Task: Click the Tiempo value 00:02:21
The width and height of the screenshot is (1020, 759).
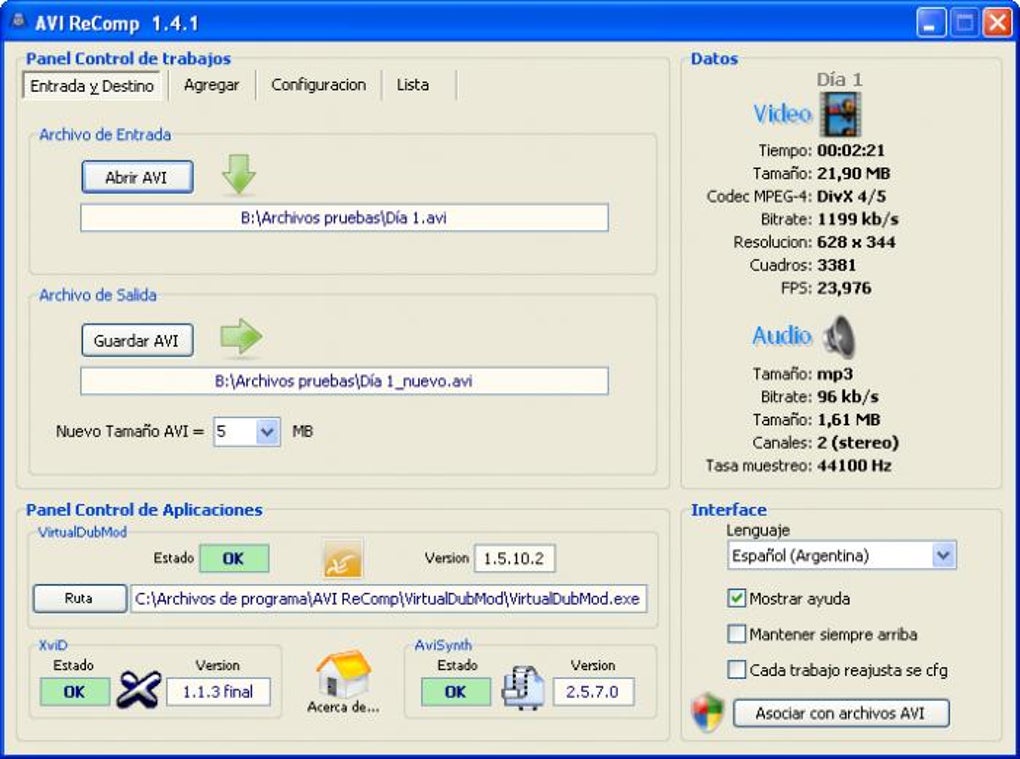Action: tap(851, 150)
